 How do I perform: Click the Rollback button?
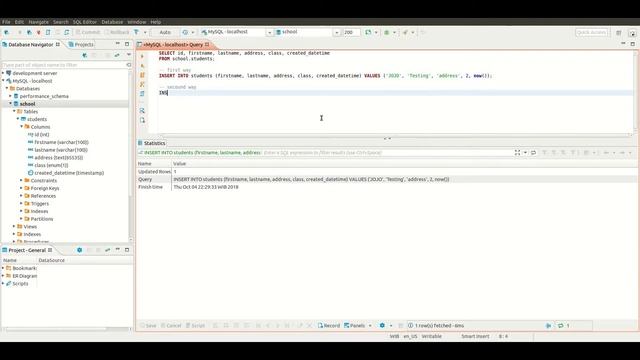[117, 32]
